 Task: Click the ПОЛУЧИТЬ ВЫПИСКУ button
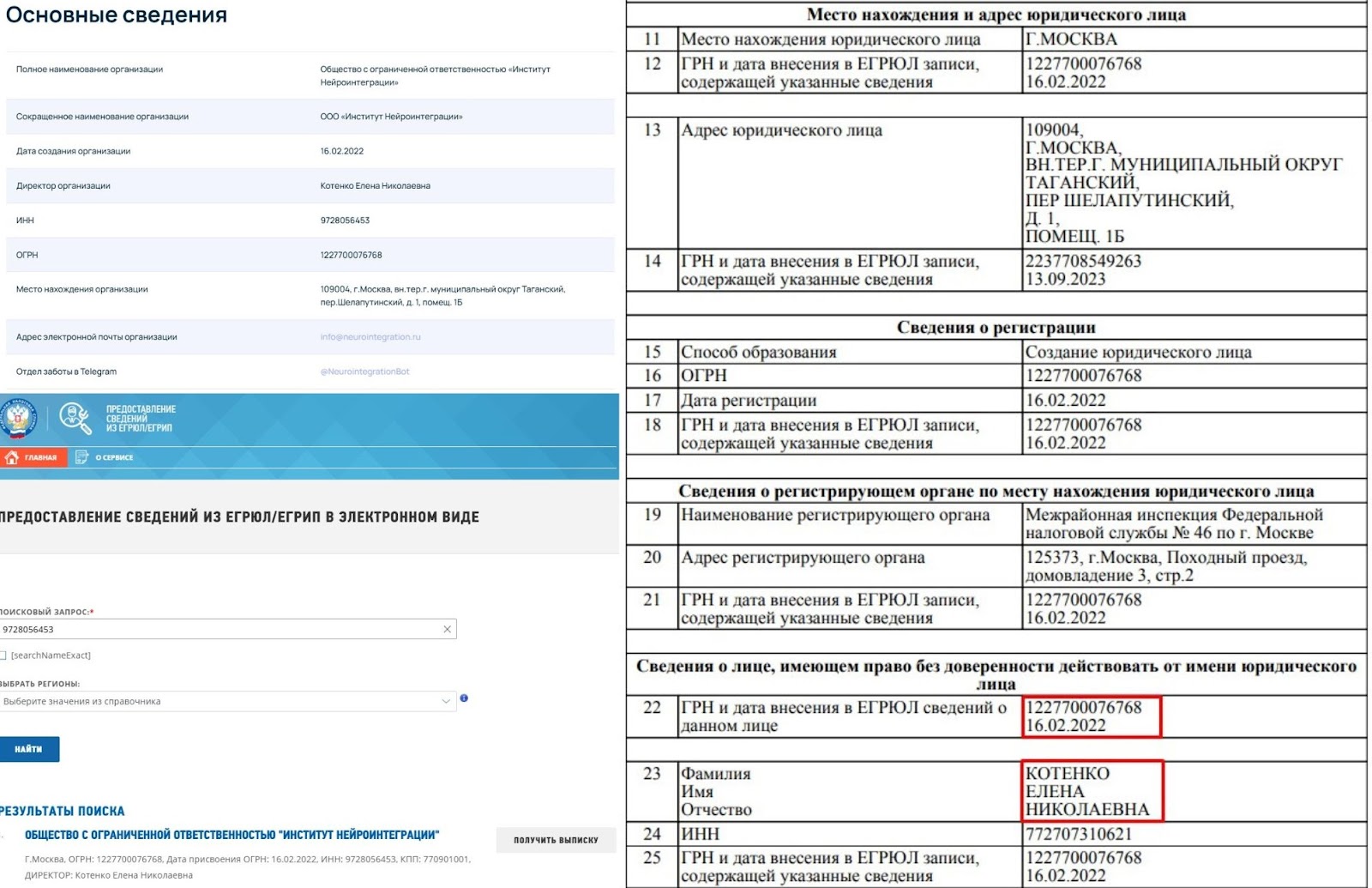556,840
